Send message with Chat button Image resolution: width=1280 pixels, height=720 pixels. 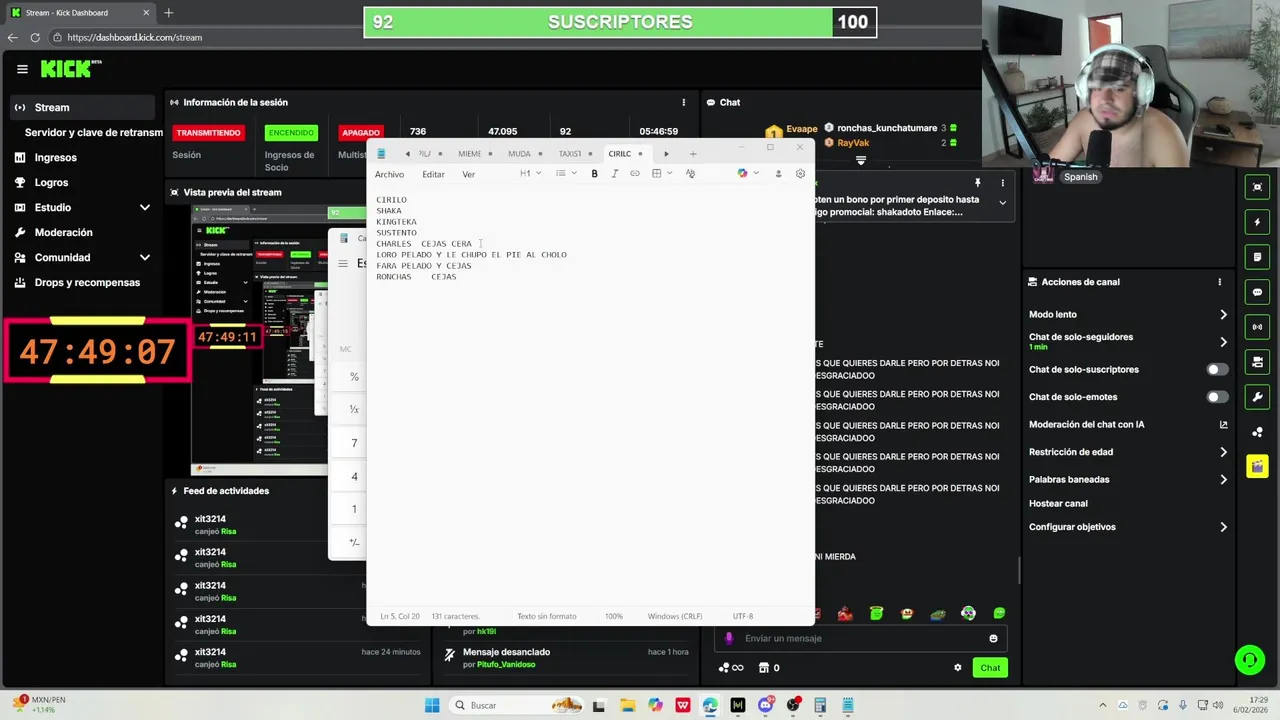[x=990, y=668]
